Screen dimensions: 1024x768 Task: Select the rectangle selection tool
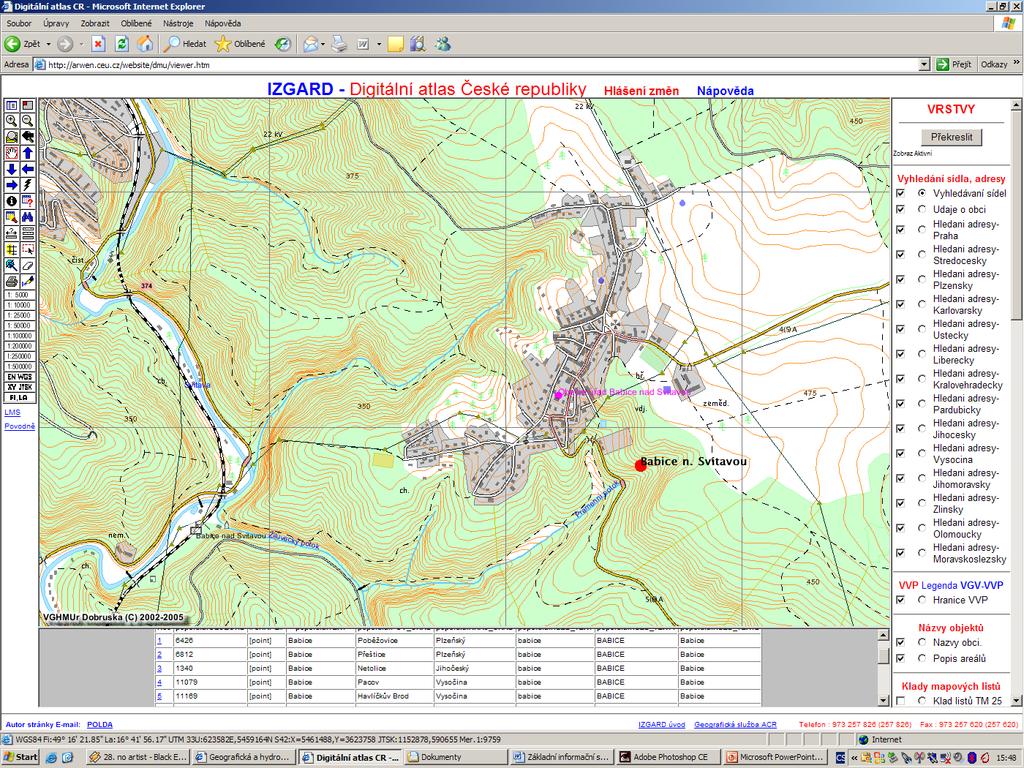point(27,249)
